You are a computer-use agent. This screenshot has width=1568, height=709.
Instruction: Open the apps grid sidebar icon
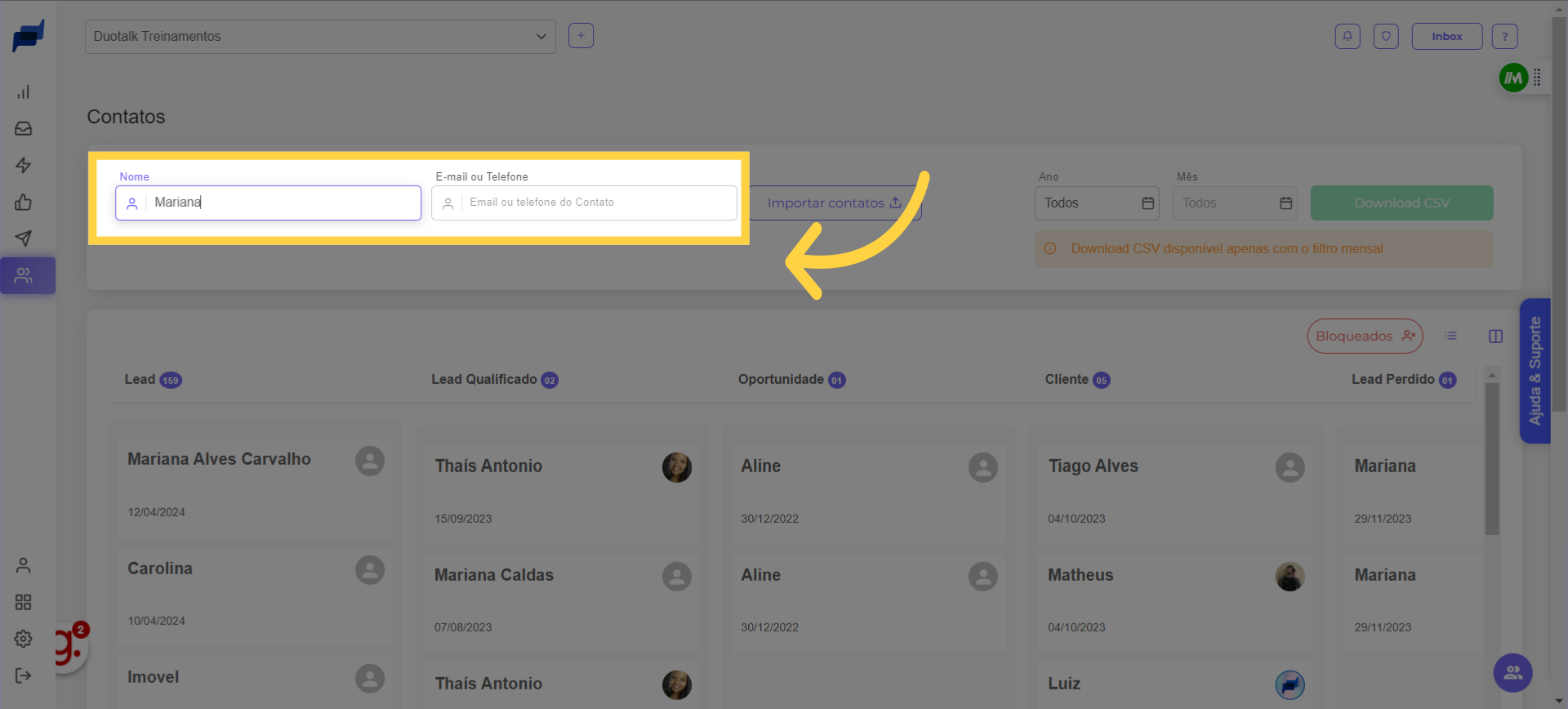(23, 602)
